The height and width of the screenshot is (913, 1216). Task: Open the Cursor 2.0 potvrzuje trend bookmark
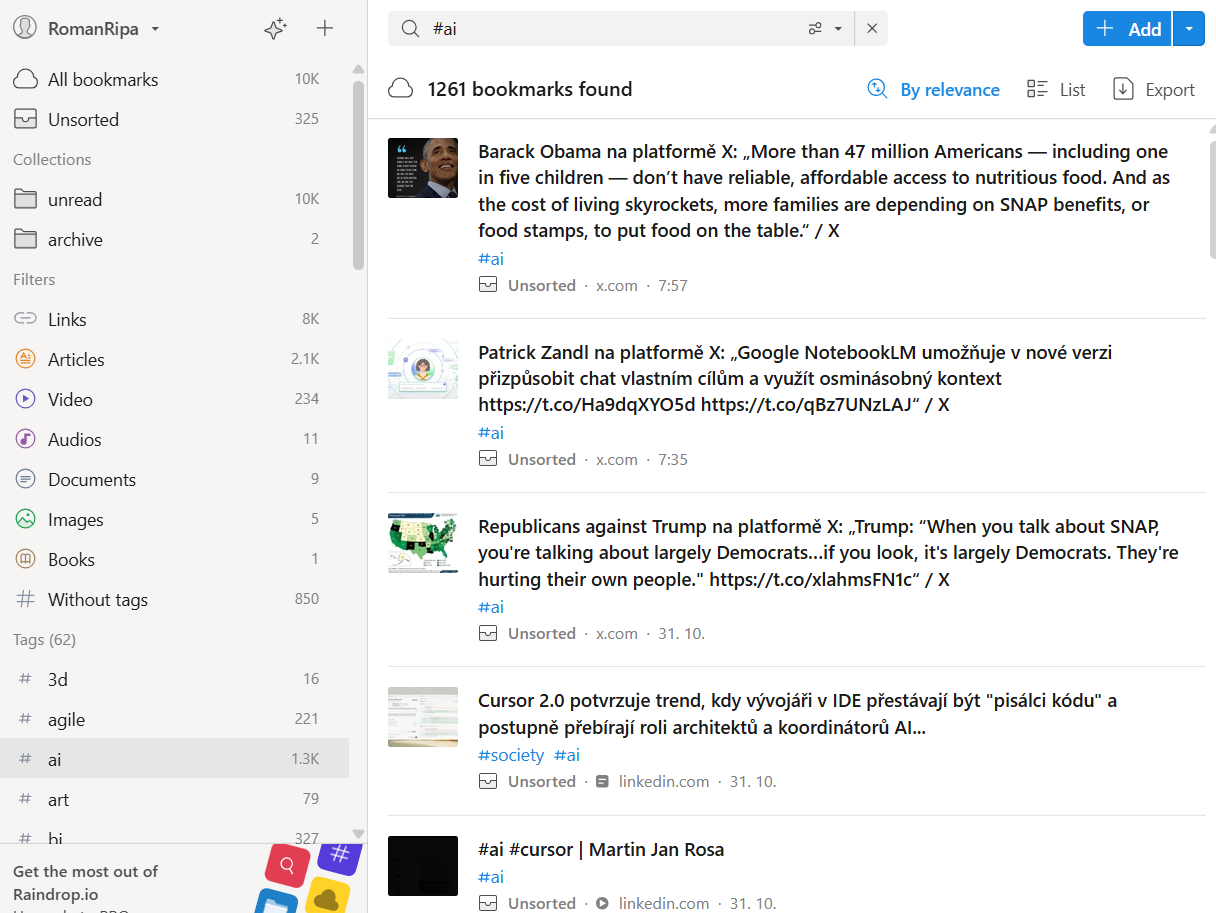point(797,714)
